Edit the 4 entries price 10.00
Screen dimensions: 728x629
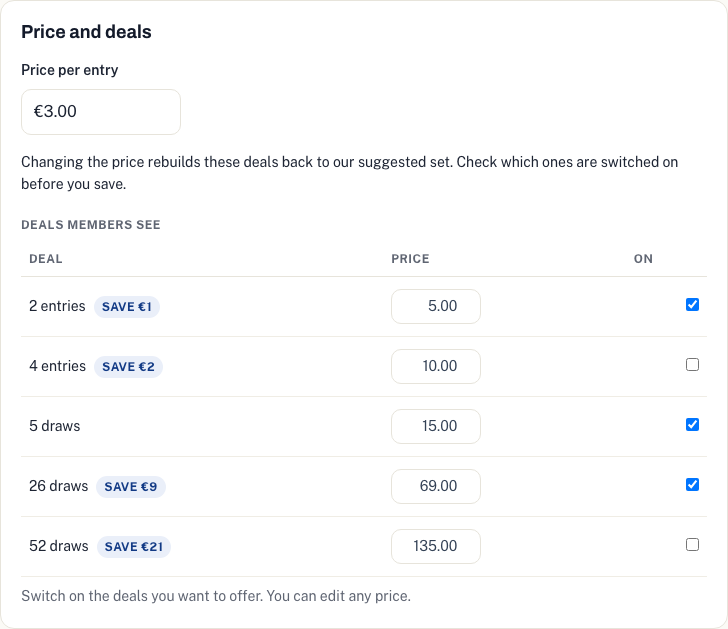coord(436,366)
